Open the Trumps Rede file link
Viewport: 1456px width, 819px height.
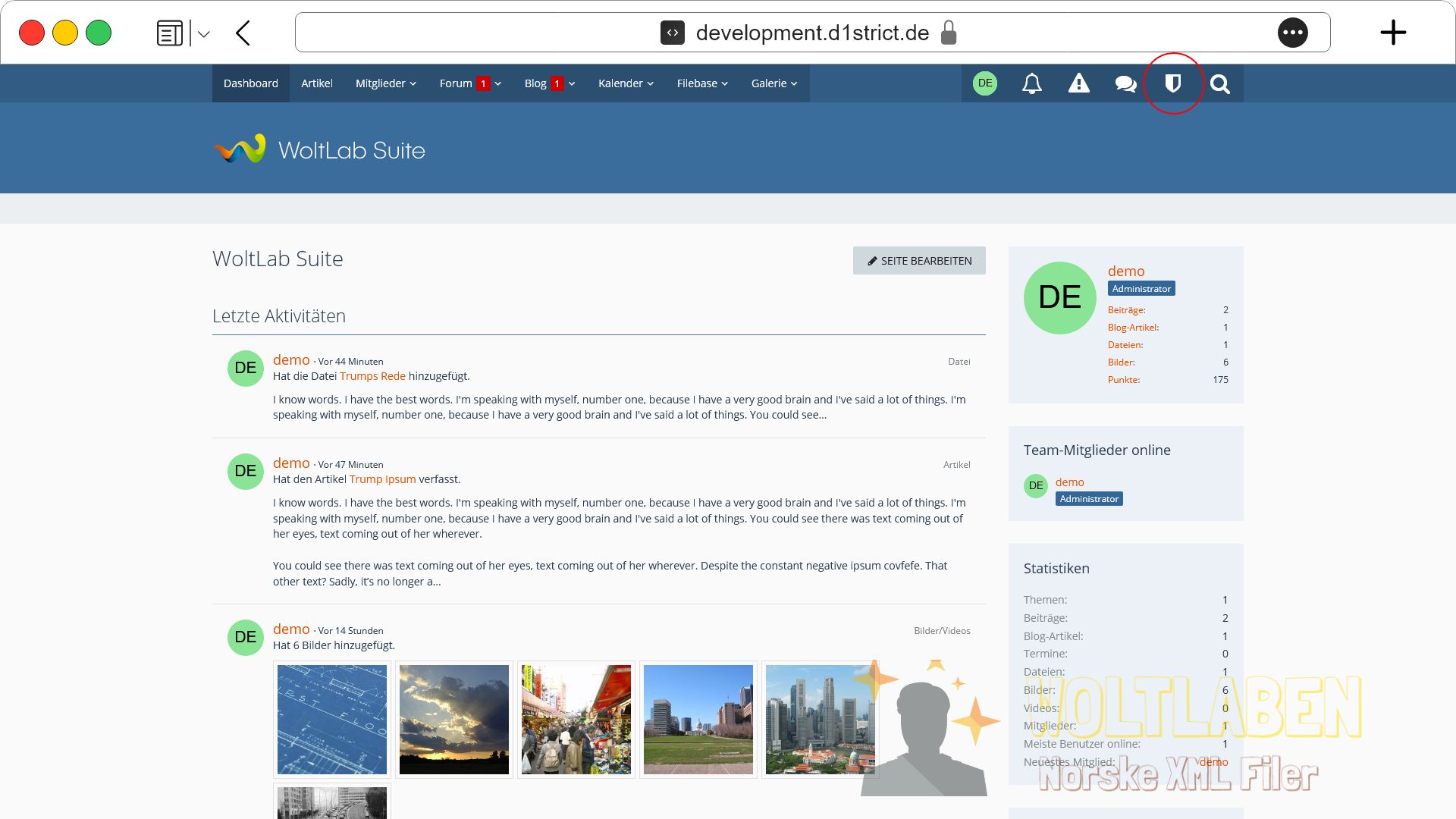372,376
